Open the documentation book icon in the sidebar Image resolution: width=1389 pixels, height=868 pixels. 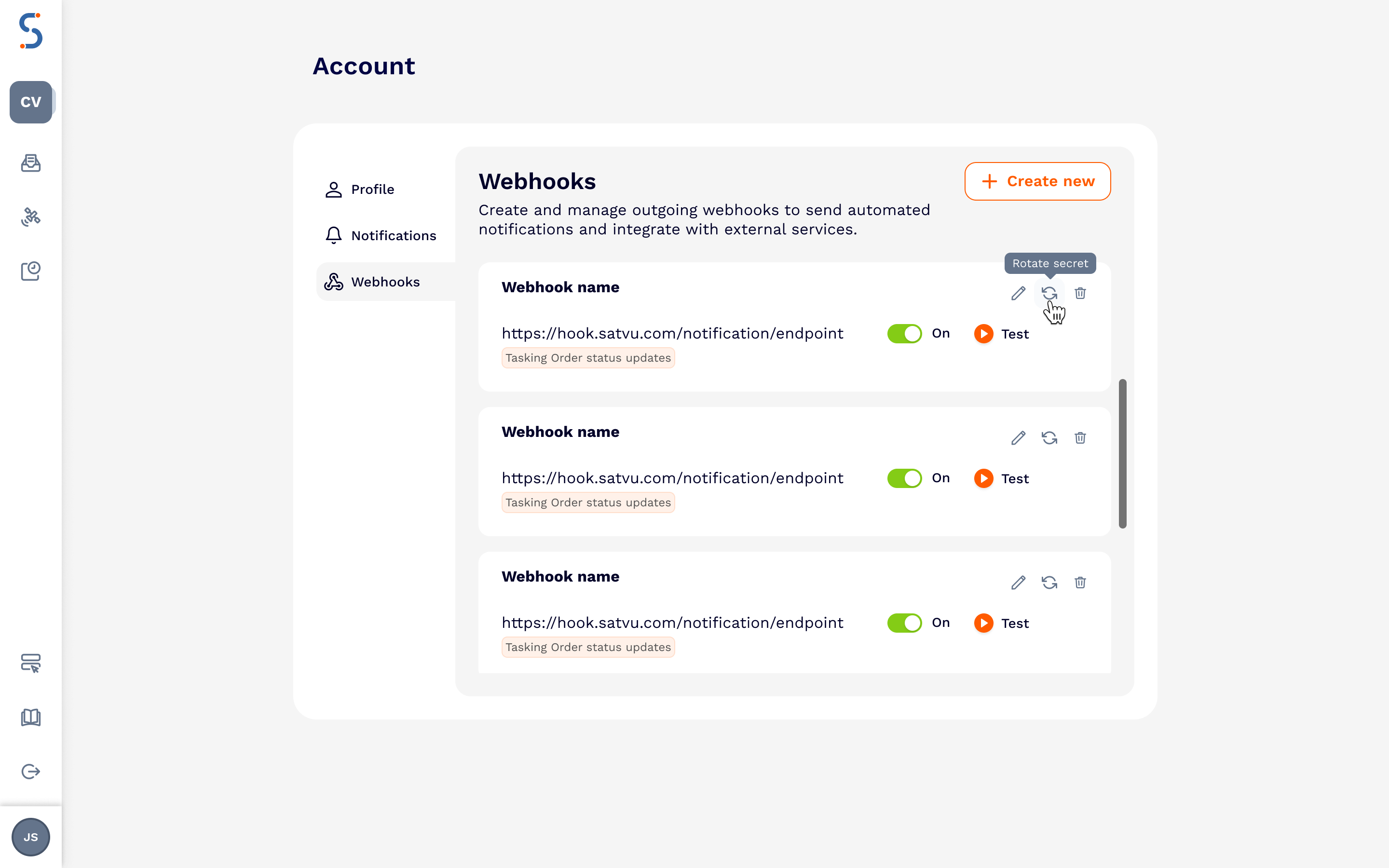(x=31, y=717)
